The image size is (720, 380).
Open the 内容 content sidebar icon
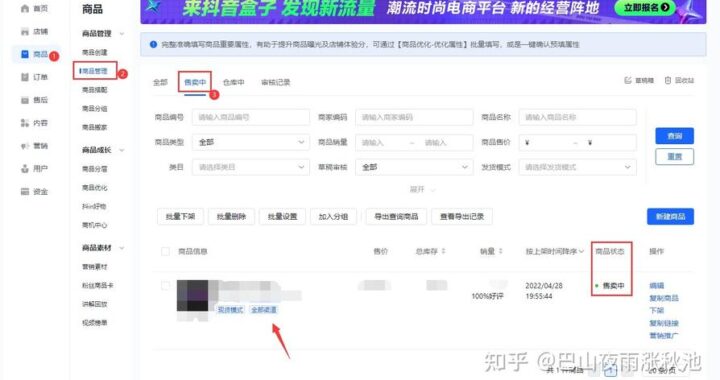pyautogui.click(x=25, y=123)
